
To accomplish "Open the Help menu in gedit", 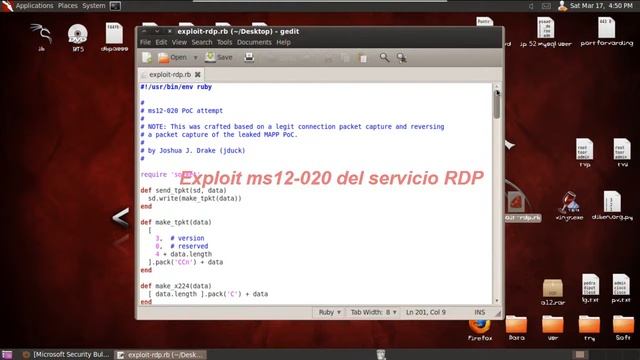I will pos(283,42).
